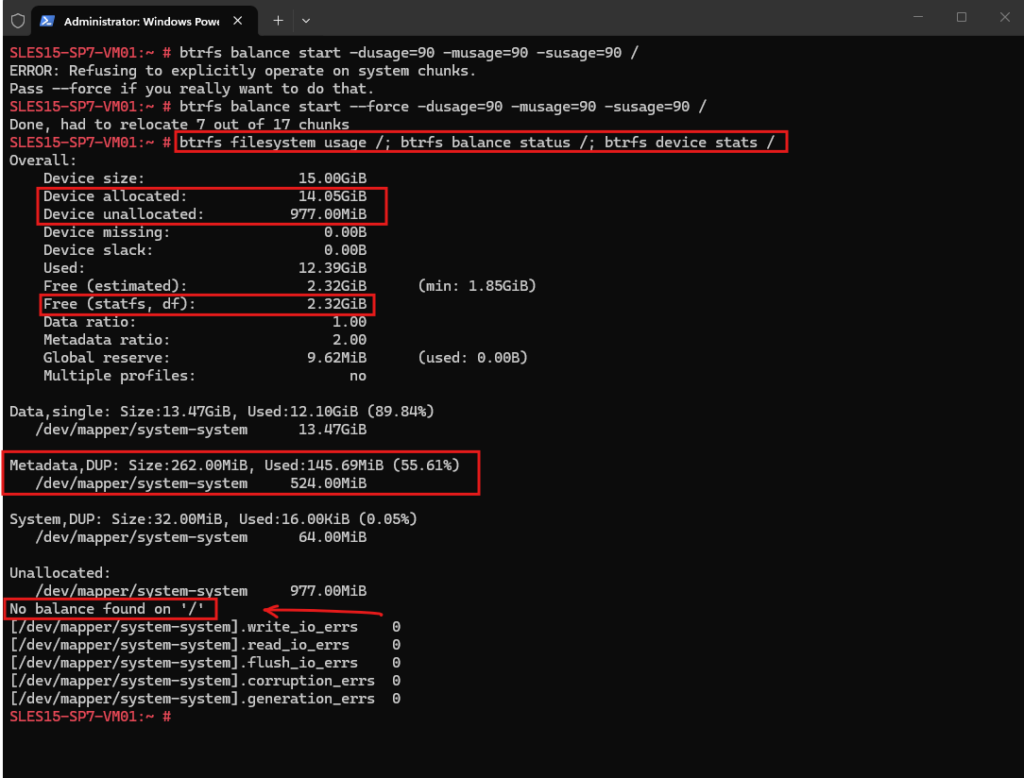The width and height of the screenshot is (1024, 778).
Task: Click the Device unallocated 977.00MiB line
Action: coord(205,214)
